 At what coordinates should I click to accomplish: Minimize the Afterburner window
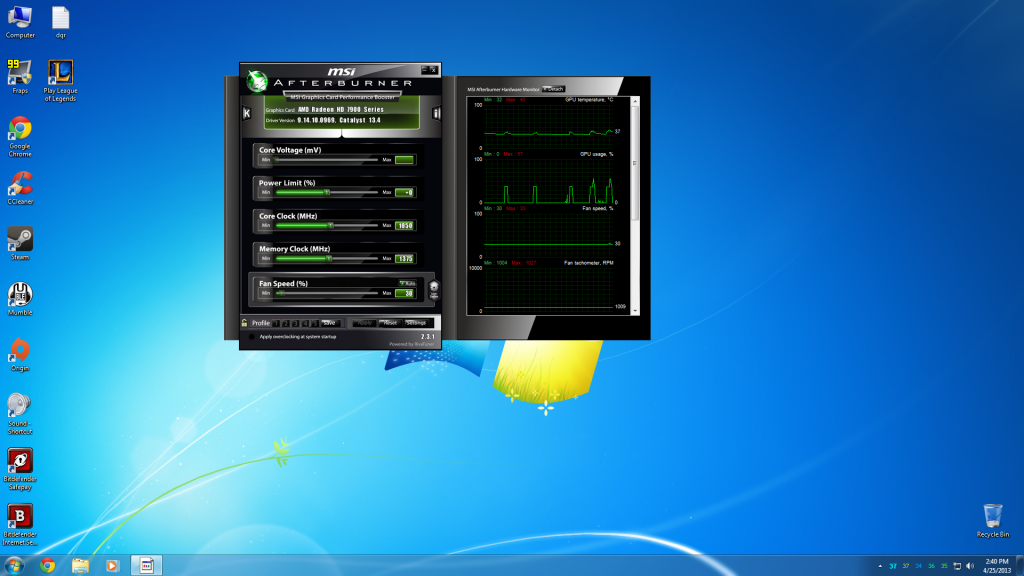click(x=425, y=69)
